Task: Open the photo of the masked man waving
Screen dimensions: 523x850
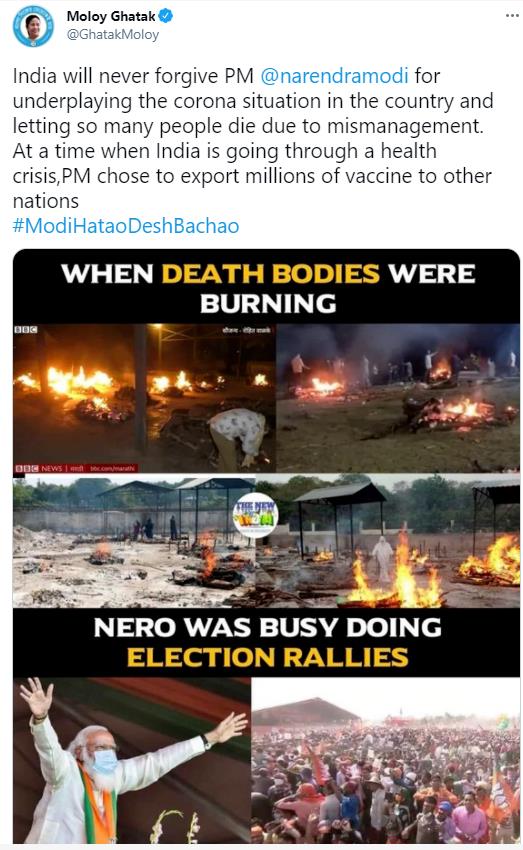Action: (132, 759)
